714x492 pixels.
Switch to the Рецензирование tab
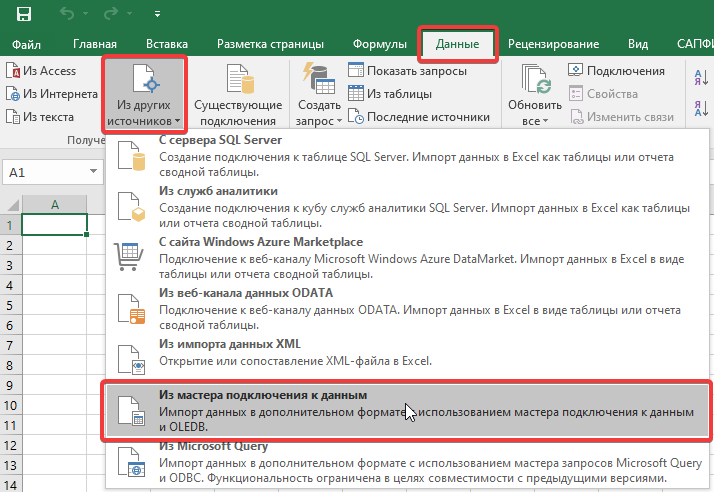[553, 44]
